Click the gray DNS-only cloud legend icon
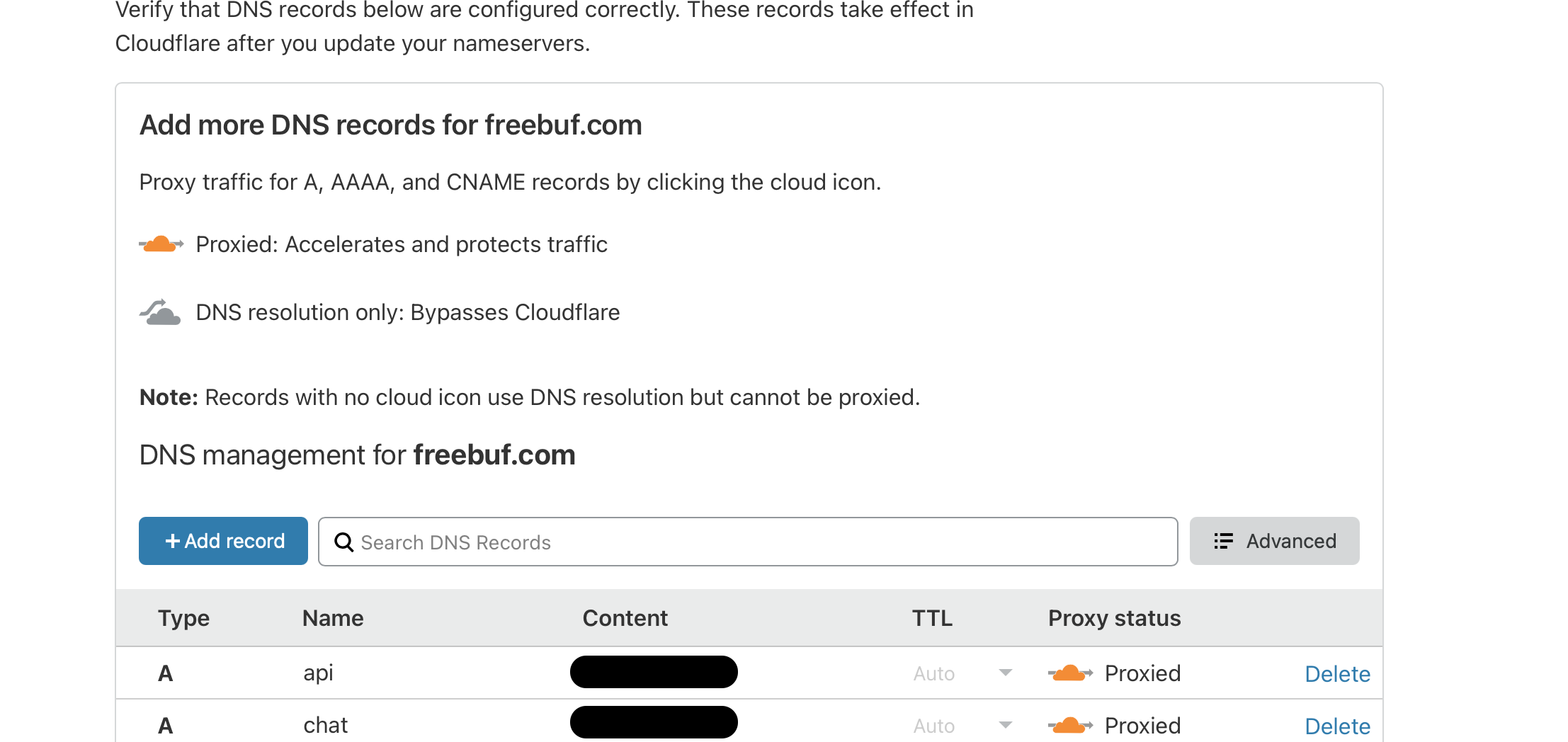1568x742 pixels. tap(160, 312)
